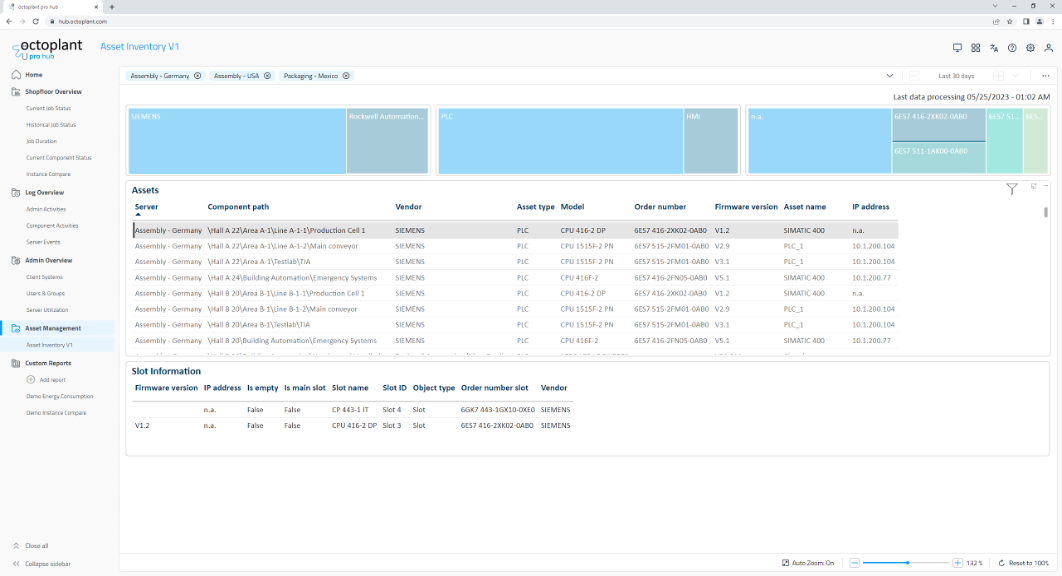Viewport: 1062px width, 576px height.
Task: Open the language translation icon in header
Action: click(x=994, y=47)
